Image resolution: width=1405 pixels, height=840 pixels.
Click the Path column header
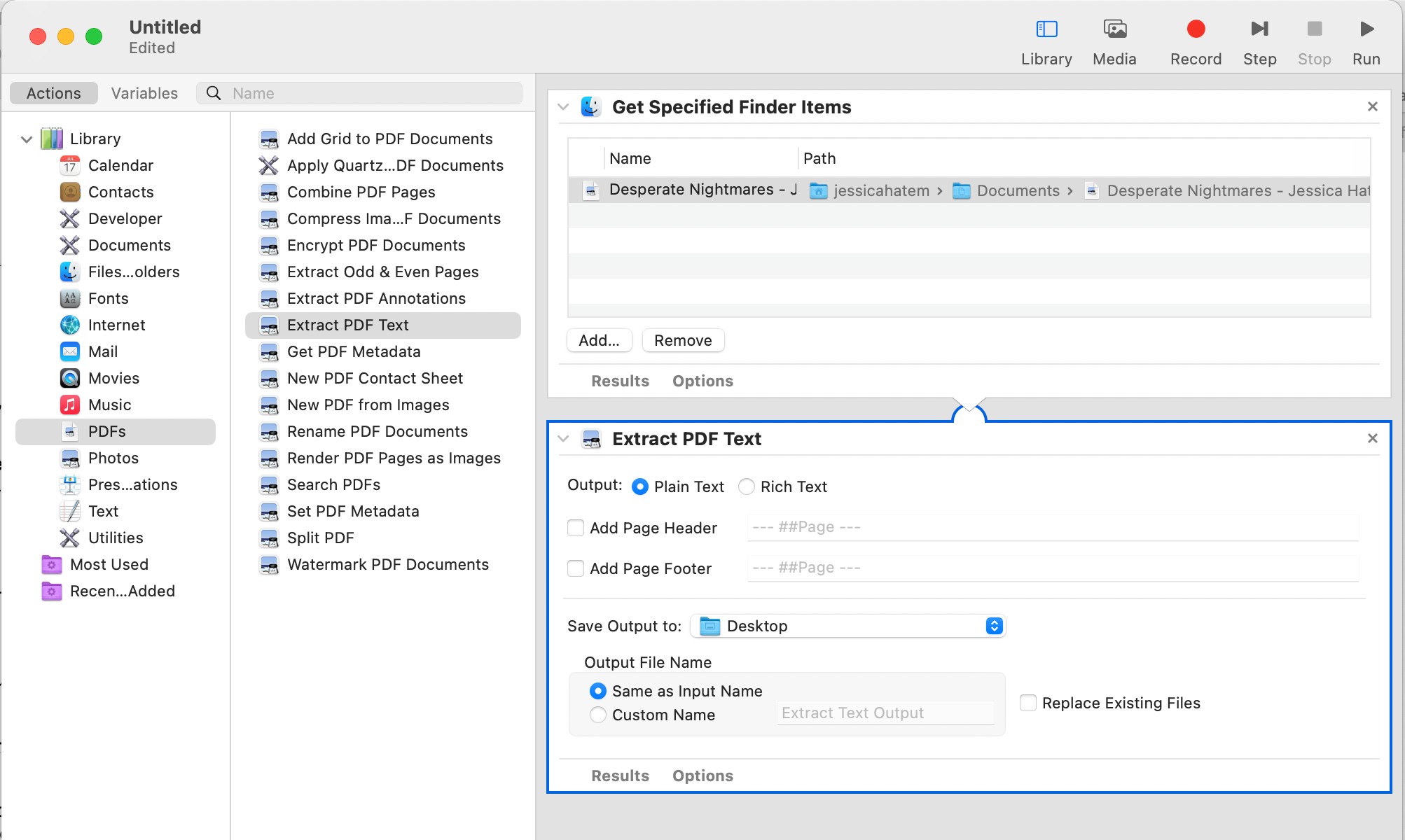pyautogui.click(x=819, y=159)
